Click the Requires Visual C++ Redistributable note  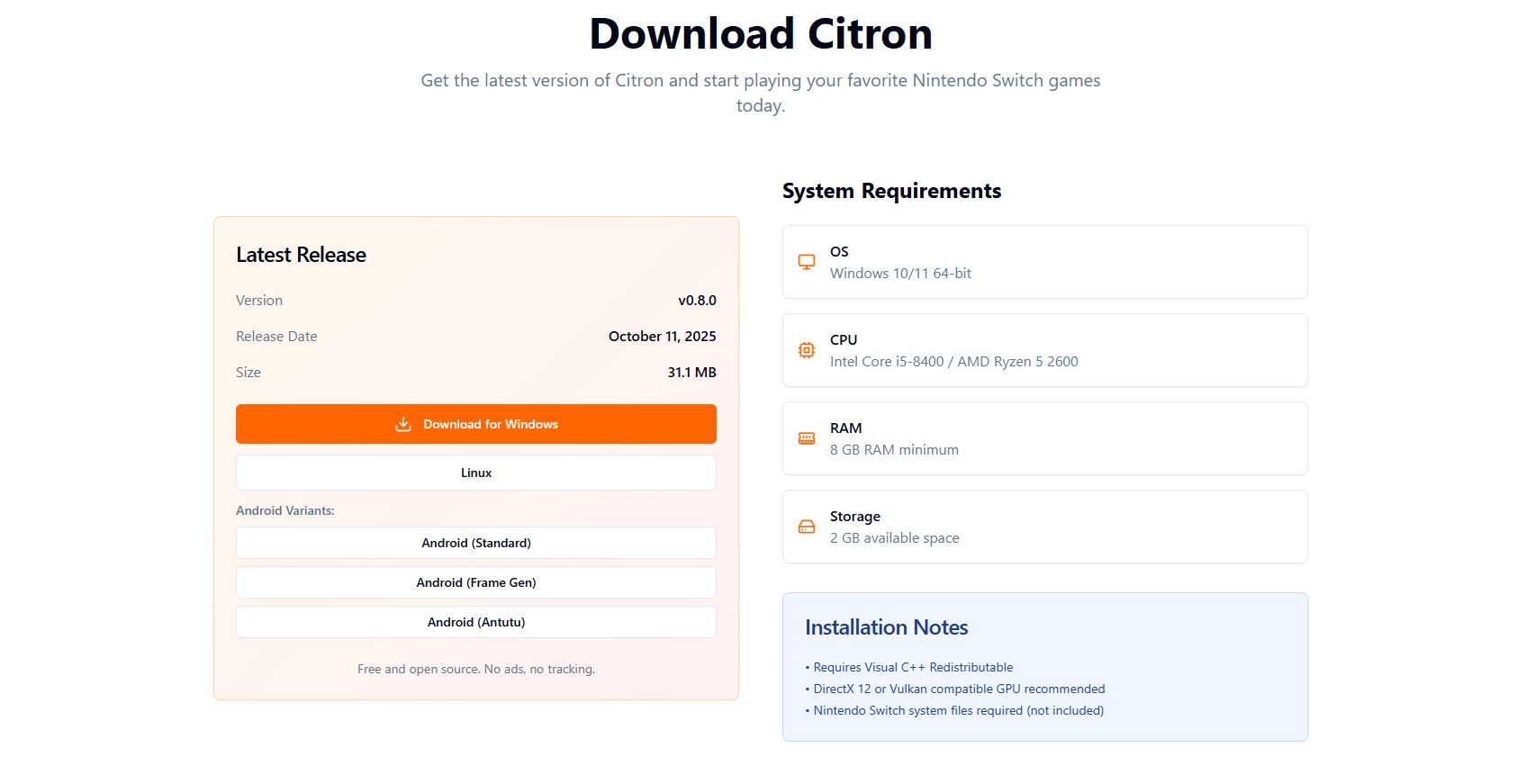[x=913, y=667]
